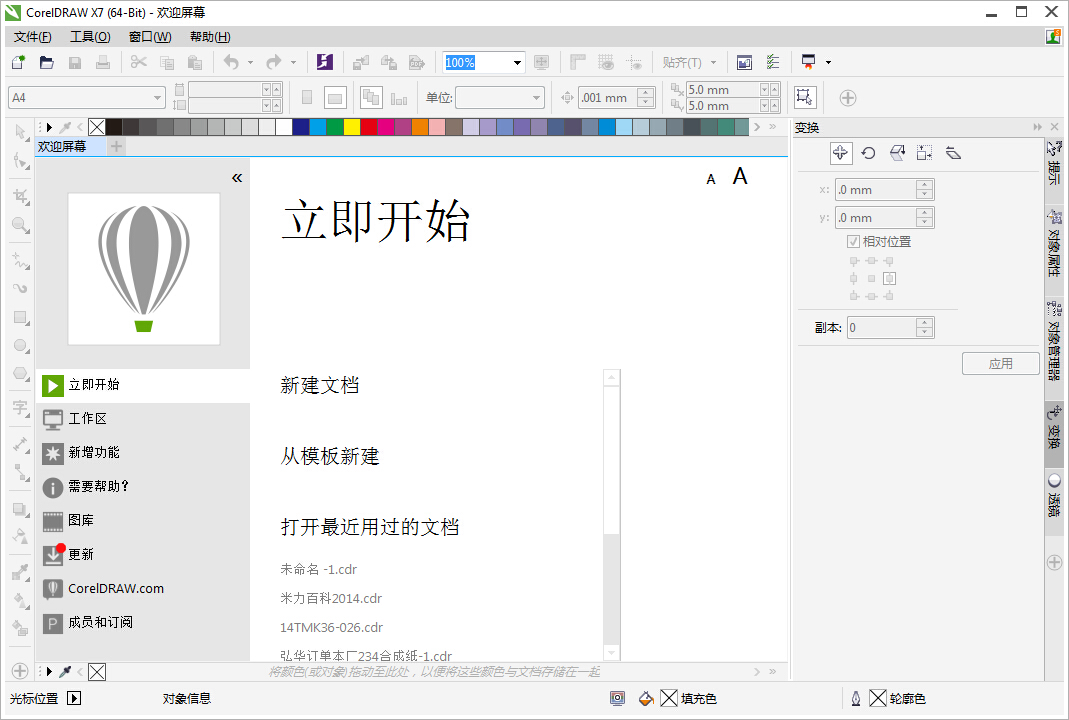
Task: Click the Print icon in the toolbar
Action: click(x=103, y=62)
